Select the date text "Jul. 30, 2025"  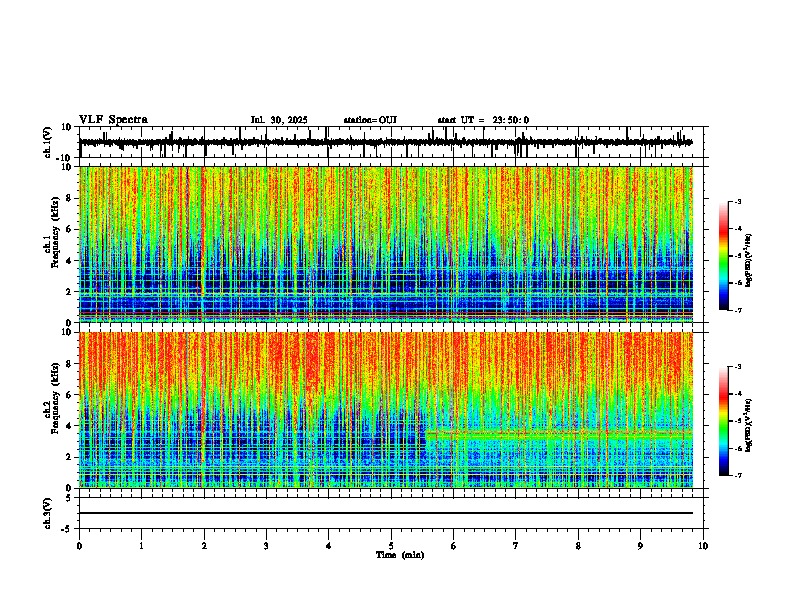279,120
